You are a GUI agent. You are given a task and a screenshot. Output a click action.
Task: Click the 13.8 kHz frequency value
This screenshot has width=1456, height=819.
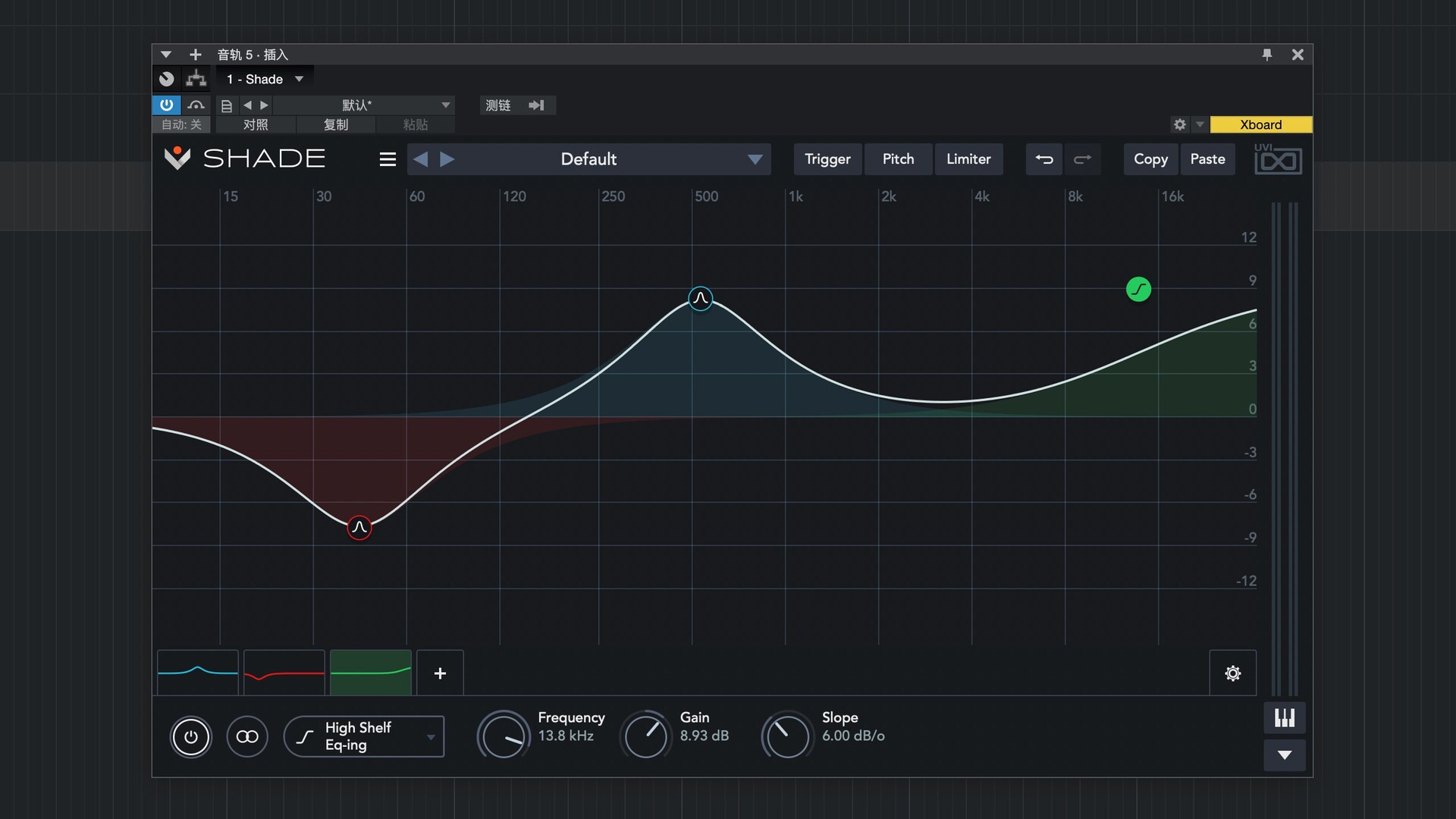tap(566, 736)
